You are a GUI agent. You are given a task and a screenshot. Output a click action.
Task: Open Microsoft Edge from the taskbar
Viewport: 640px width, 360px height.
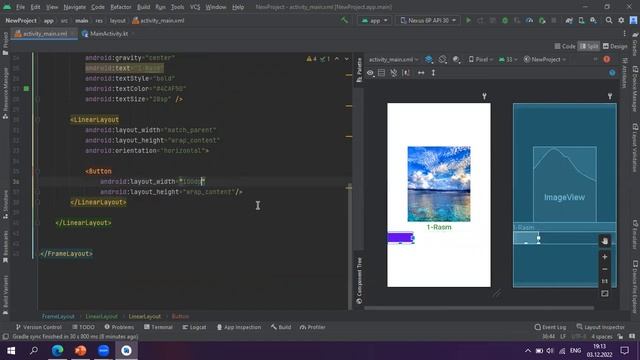(x=58, y=350)
